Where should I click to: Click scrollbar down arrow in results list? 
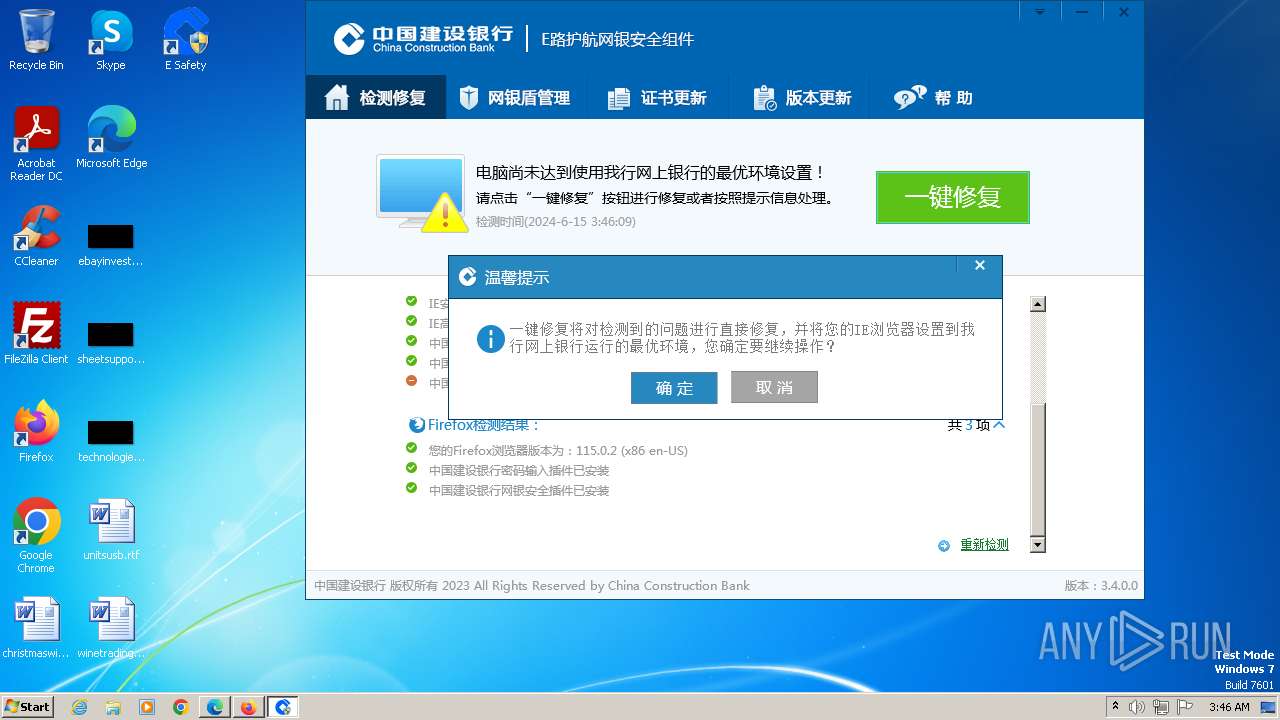(x=1038, y=545)
